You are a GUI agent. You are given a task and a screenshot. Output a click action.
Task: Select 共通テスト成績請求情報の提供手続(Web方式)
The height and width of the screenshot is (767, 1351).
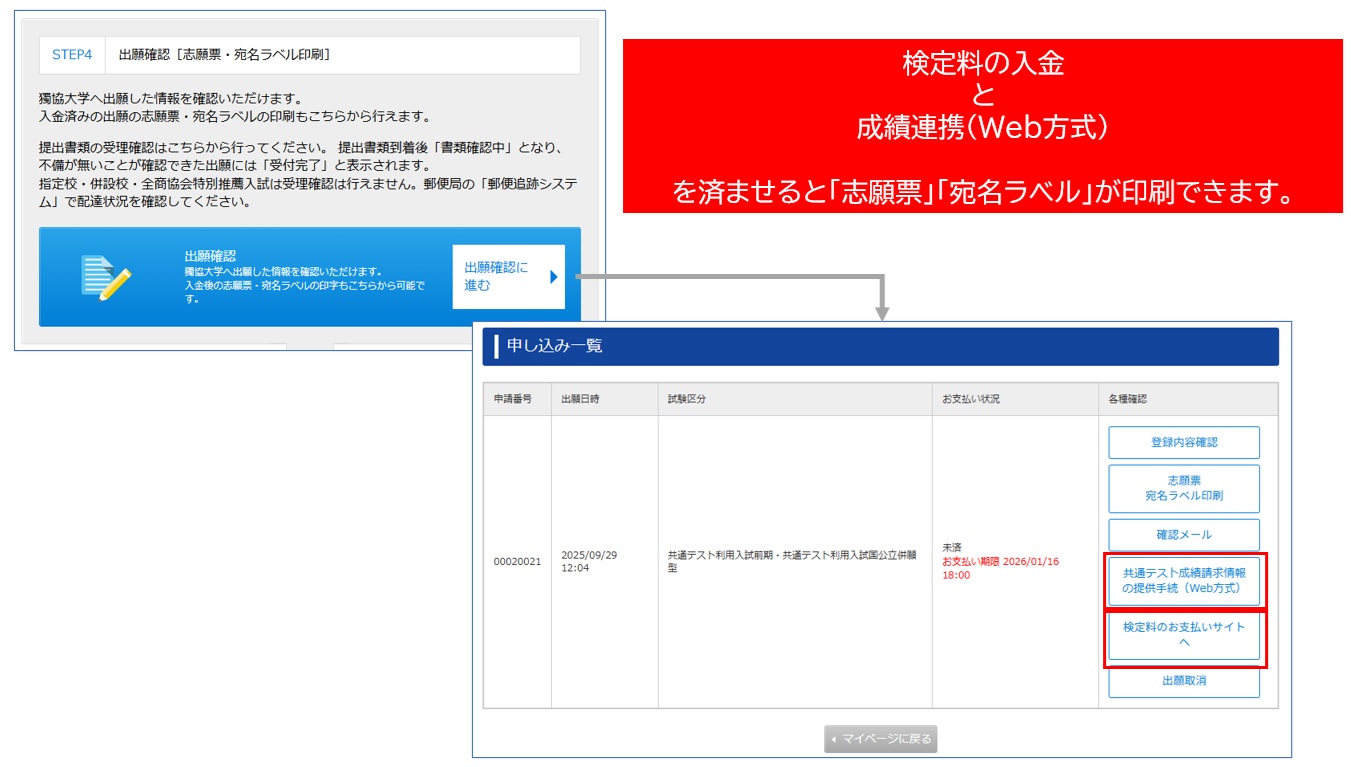pos(1183,581)
